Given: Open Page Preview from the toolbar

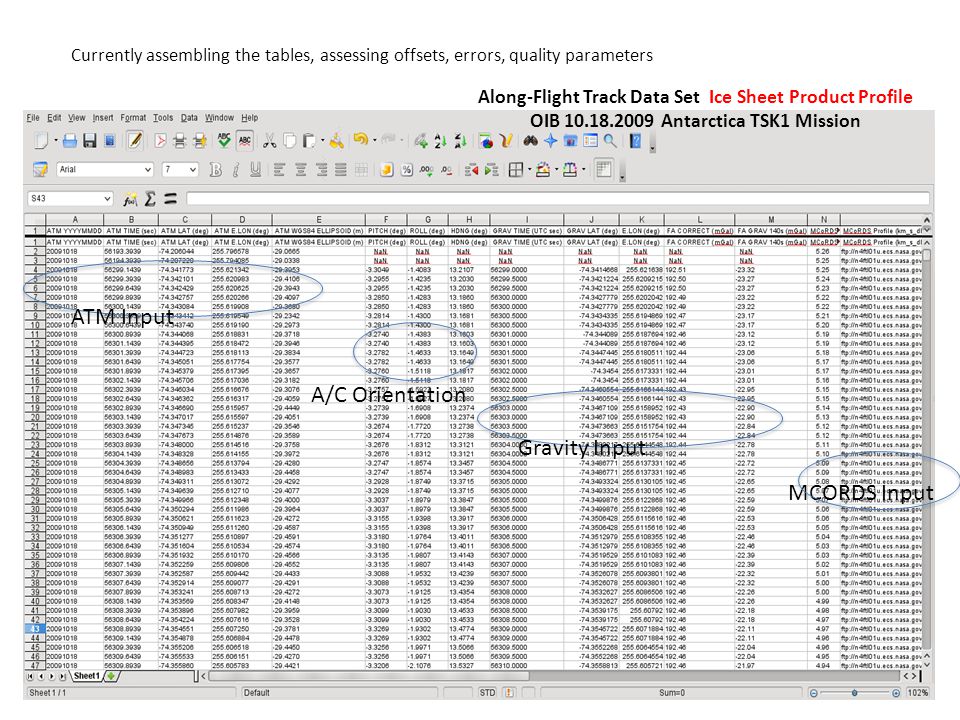Looking at the screenshot, I should [200, 141].
